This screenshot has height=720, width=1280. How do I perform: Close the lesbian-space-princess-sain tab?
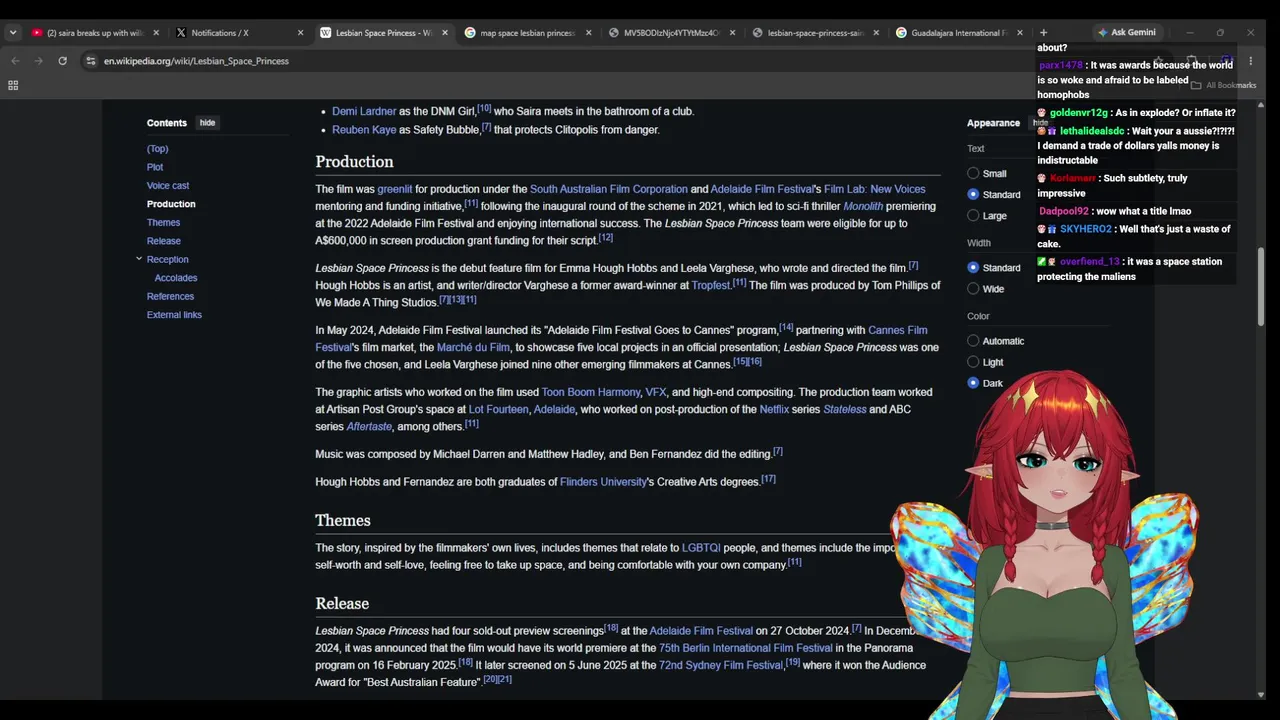[x=876, y=33]
